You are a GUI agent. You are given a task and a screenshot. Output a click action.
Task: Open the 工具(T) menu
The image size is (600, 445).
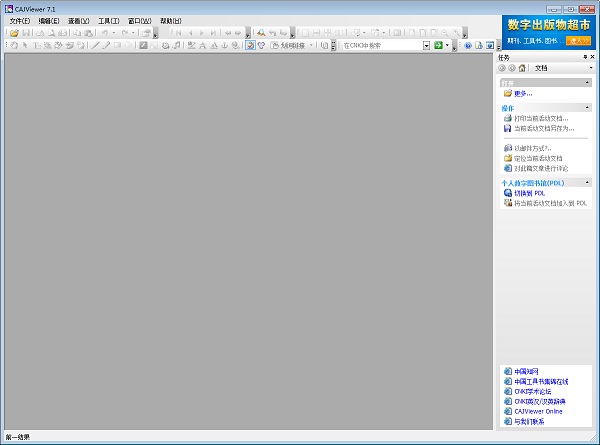(x=108, y=20)
